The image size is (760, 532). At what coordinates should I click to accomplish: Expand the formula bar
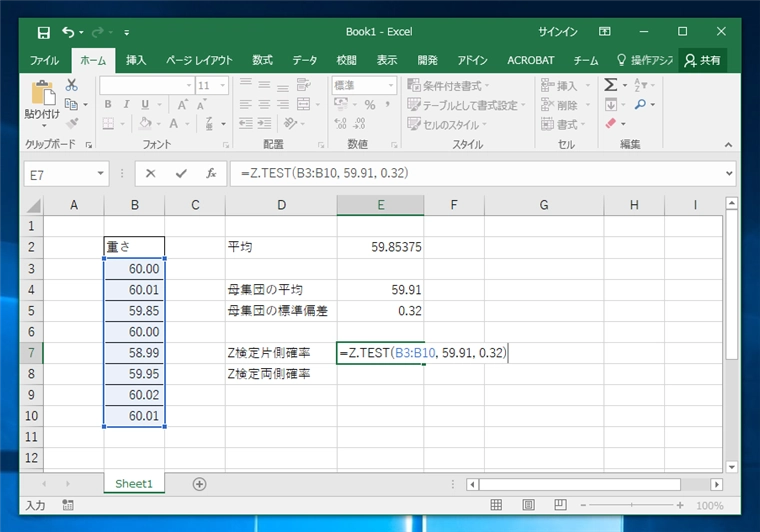pos(728,173)
